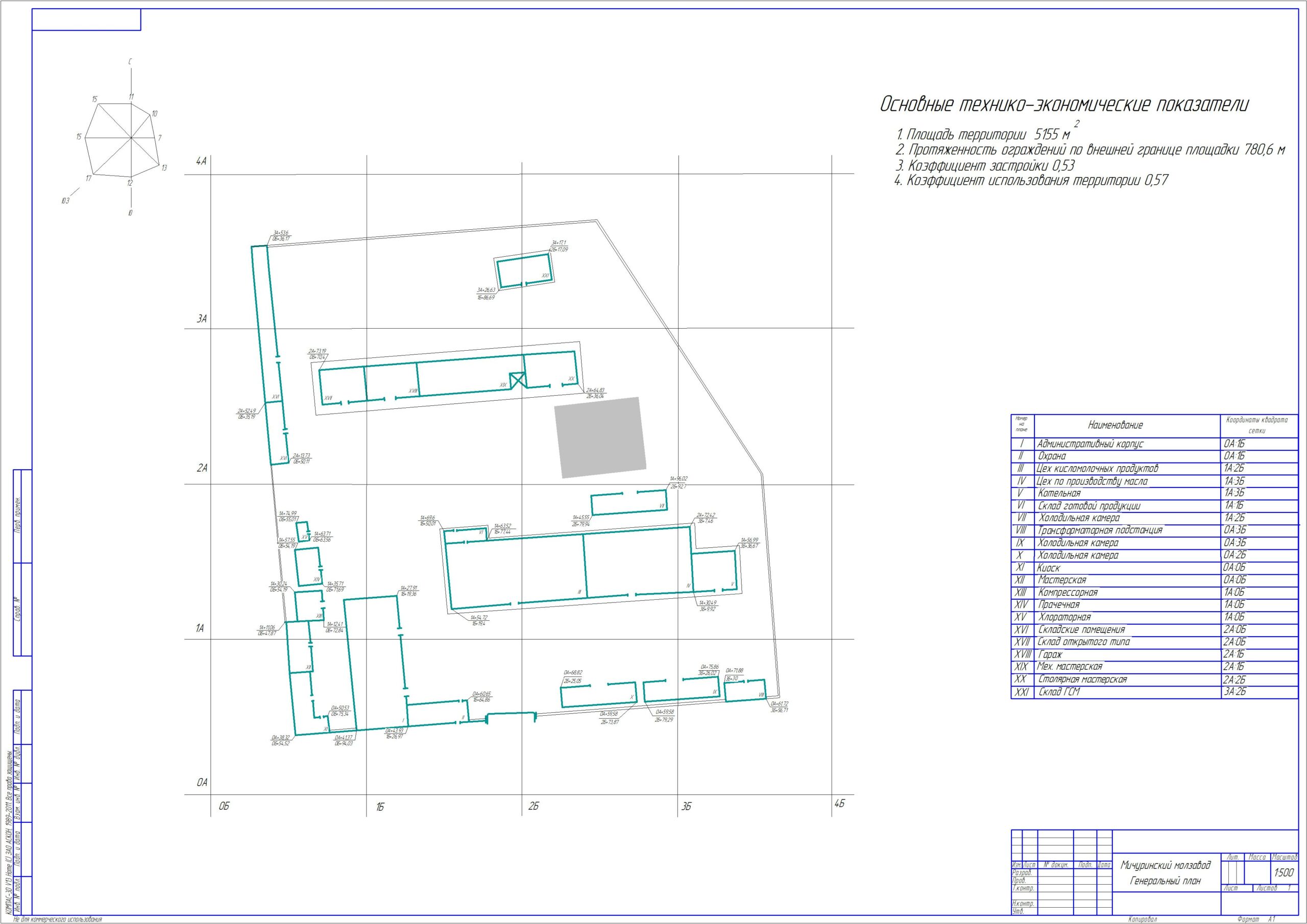The width and height of the screenshot is (1307, 924).
Task: Select the 'Административный корпус' table row
Action: pyautogui.click(x=1154, y=444)
